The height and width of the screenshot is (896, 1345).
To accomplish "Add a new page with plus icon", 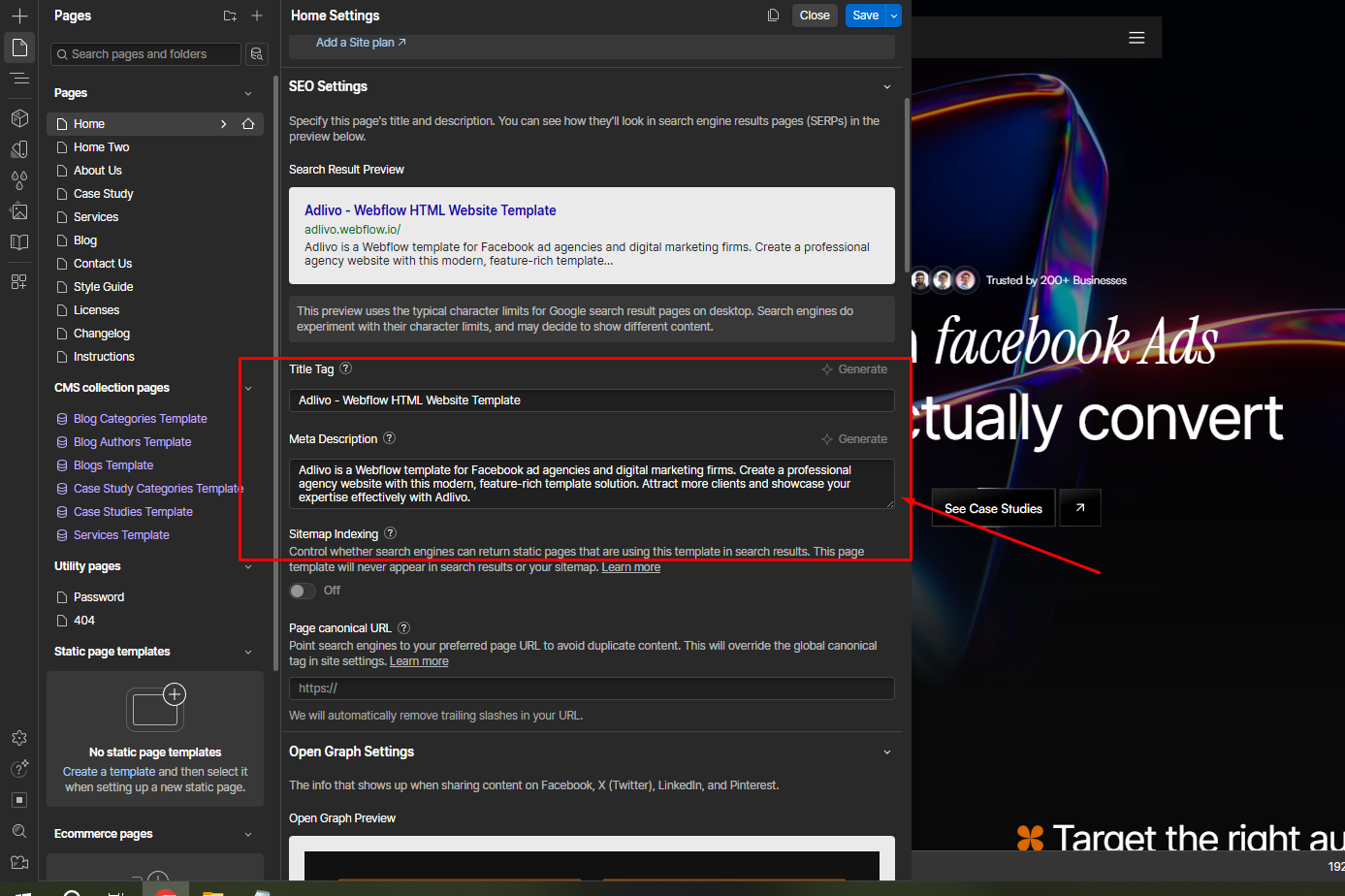I will [257, 16].
